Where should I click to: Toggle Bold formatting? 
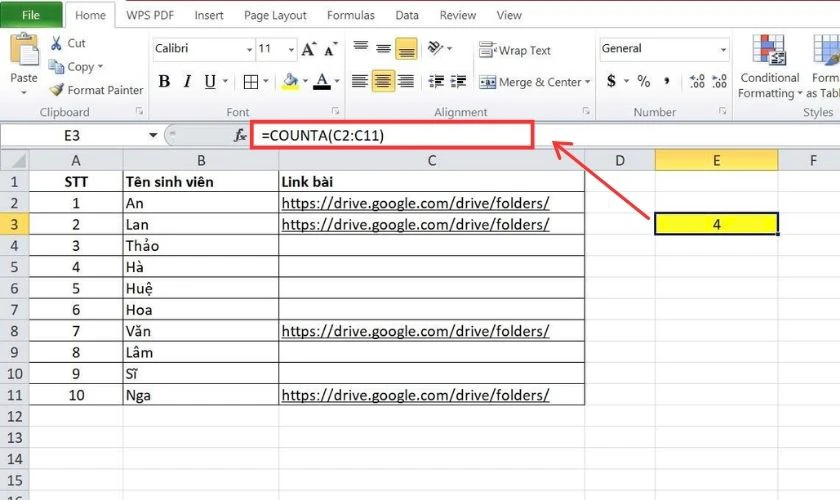164,81
